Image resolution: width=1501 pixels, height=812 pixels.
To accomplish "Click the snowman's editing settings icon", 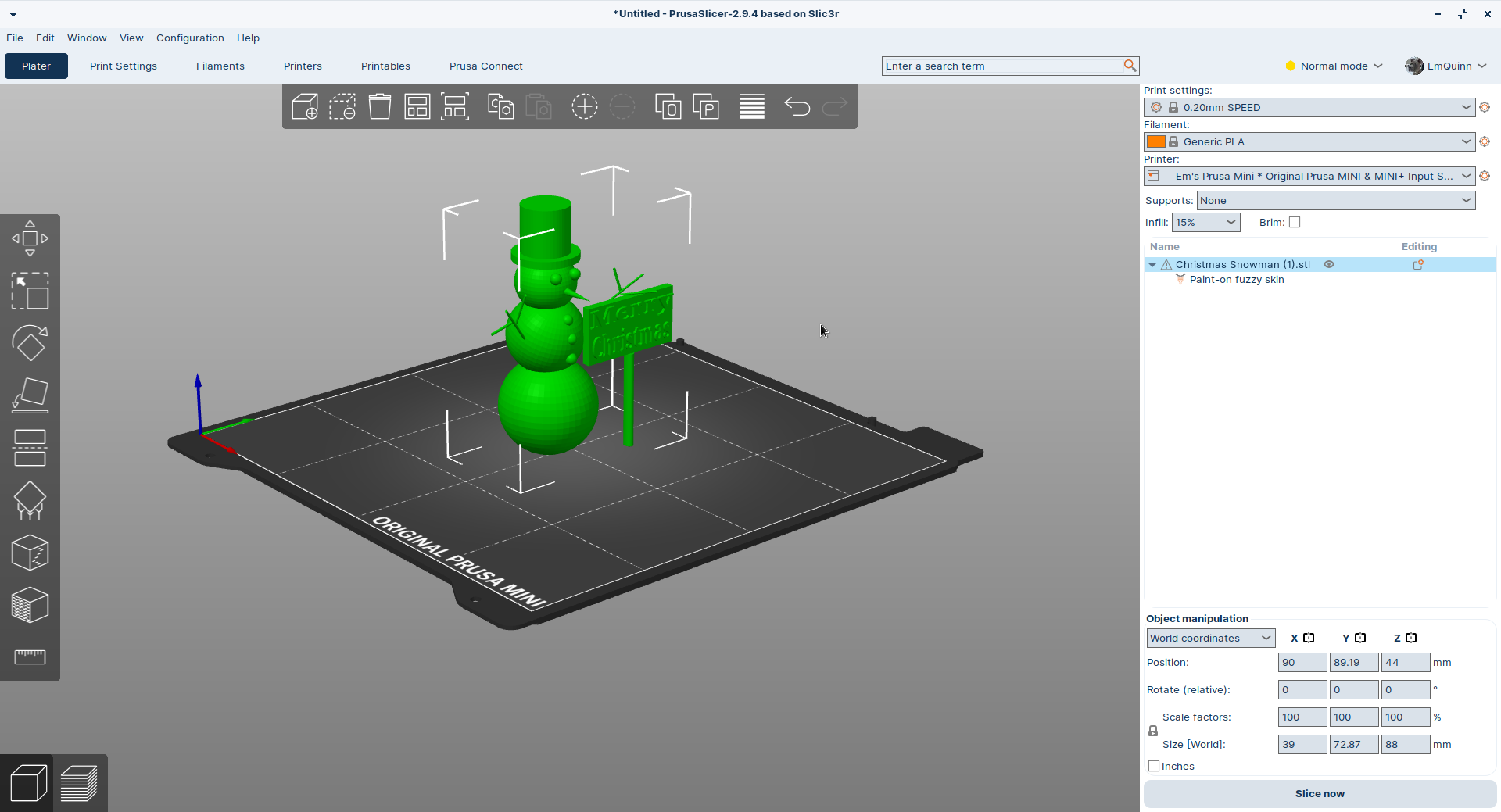I will pos(1418,265).
